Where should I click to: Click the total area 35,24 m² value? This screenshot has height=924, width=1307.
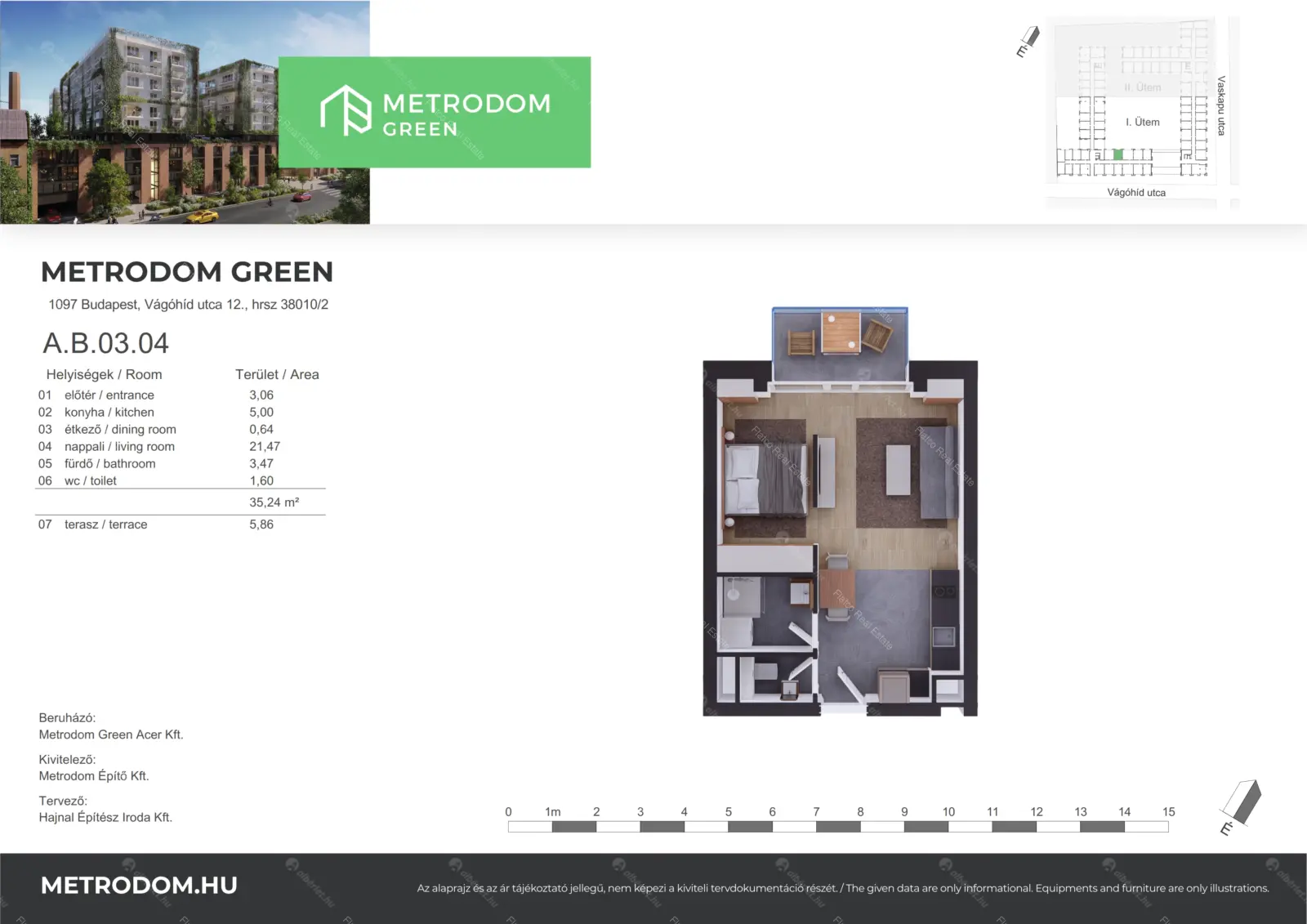[x=274, y=502]
